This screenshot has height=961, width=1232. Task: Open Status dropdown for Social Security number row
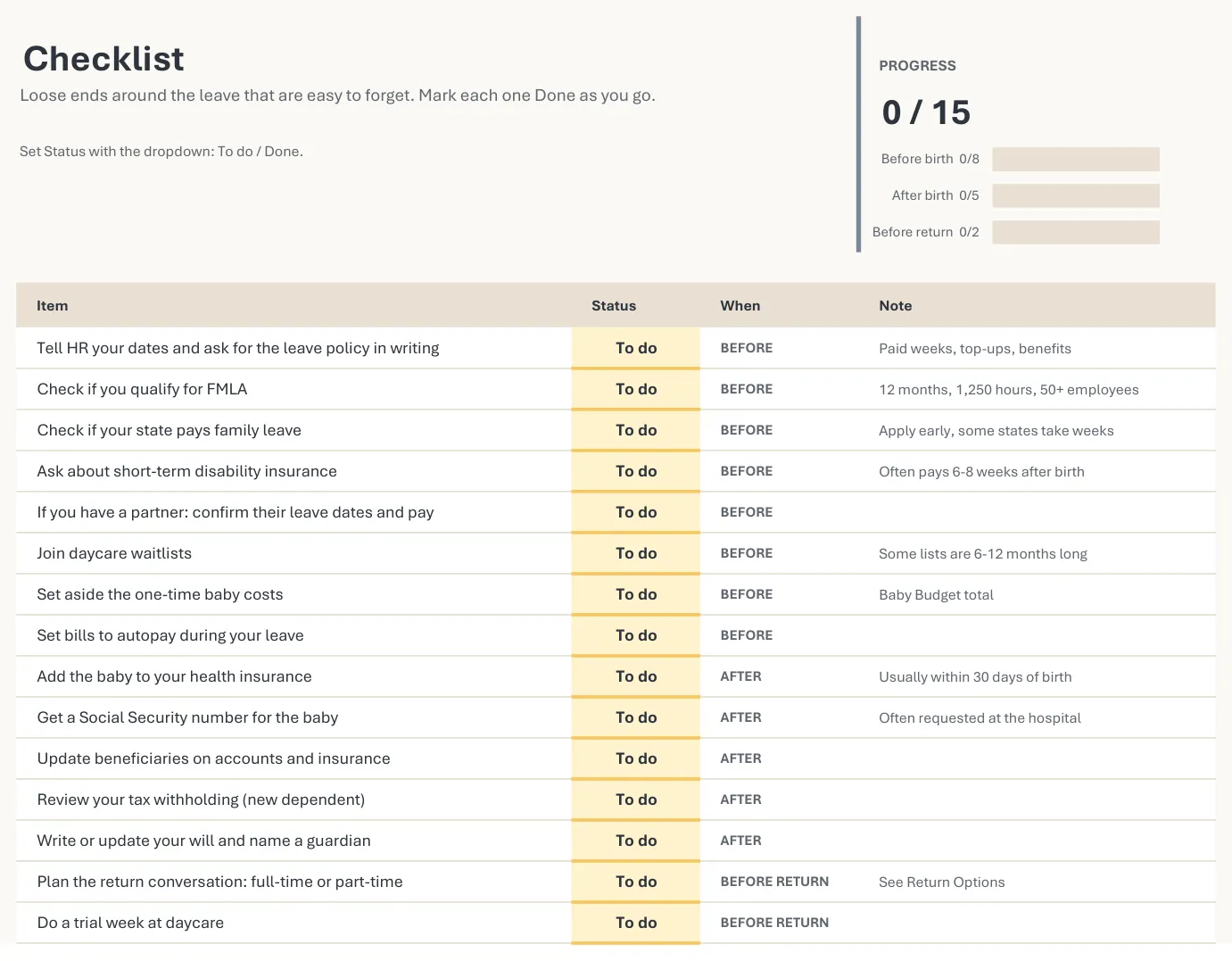pyautogui.click(x=635, y=717)
